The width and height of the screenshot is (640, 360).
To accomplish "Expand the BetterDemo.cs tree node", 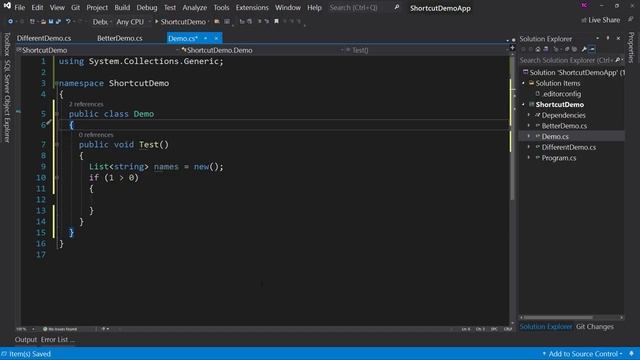I will [529, 126].
